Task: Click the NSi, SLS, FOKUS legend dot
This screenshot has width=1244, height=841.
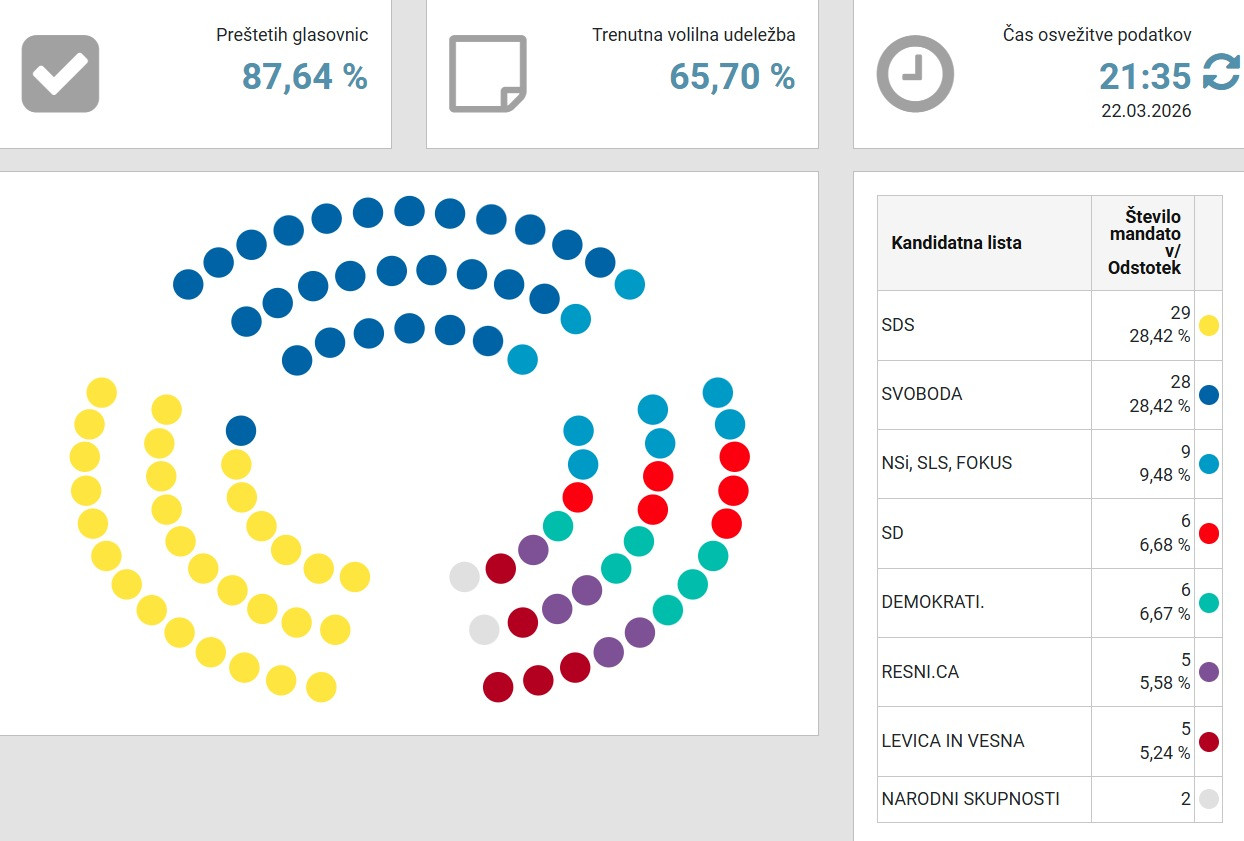Action: pos(1208,463)
